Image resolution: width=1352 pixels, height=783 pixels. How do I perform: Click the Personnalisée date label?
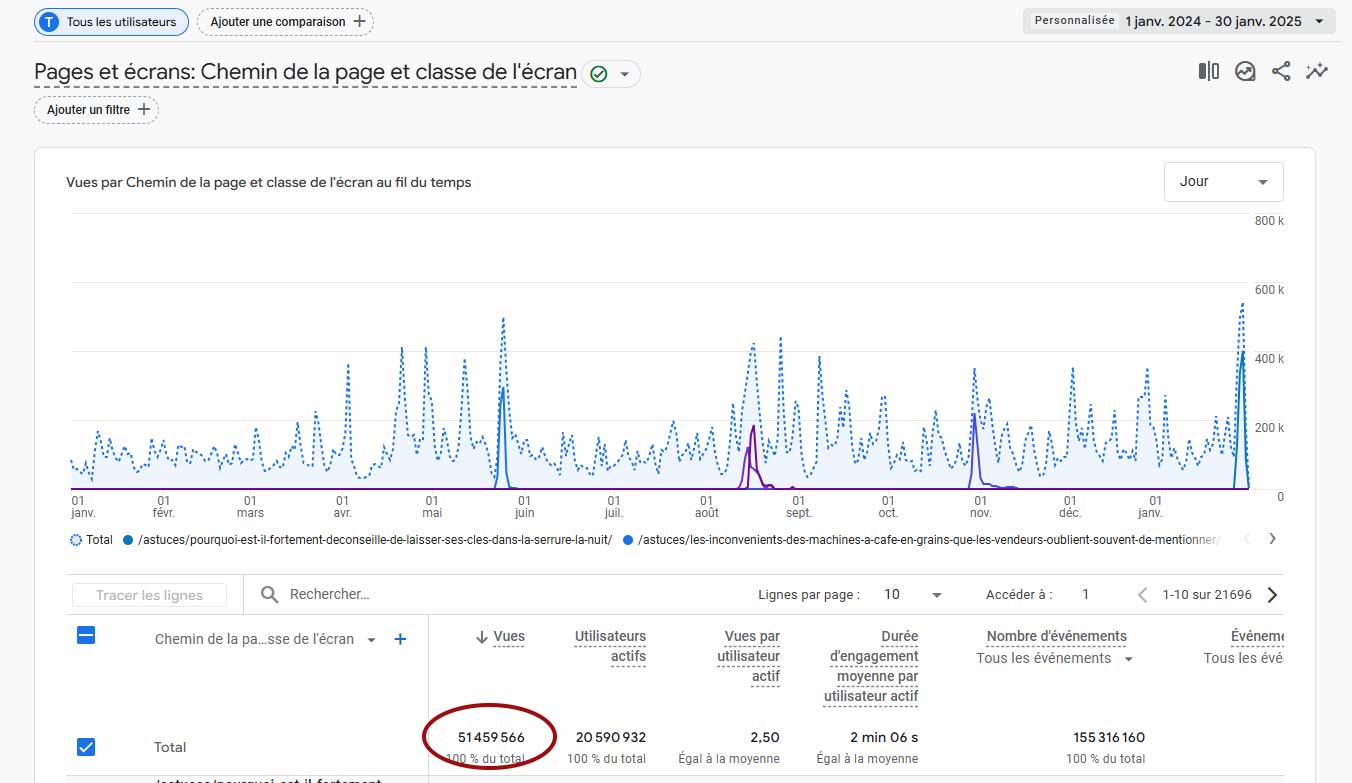(x=1074, y=21)
